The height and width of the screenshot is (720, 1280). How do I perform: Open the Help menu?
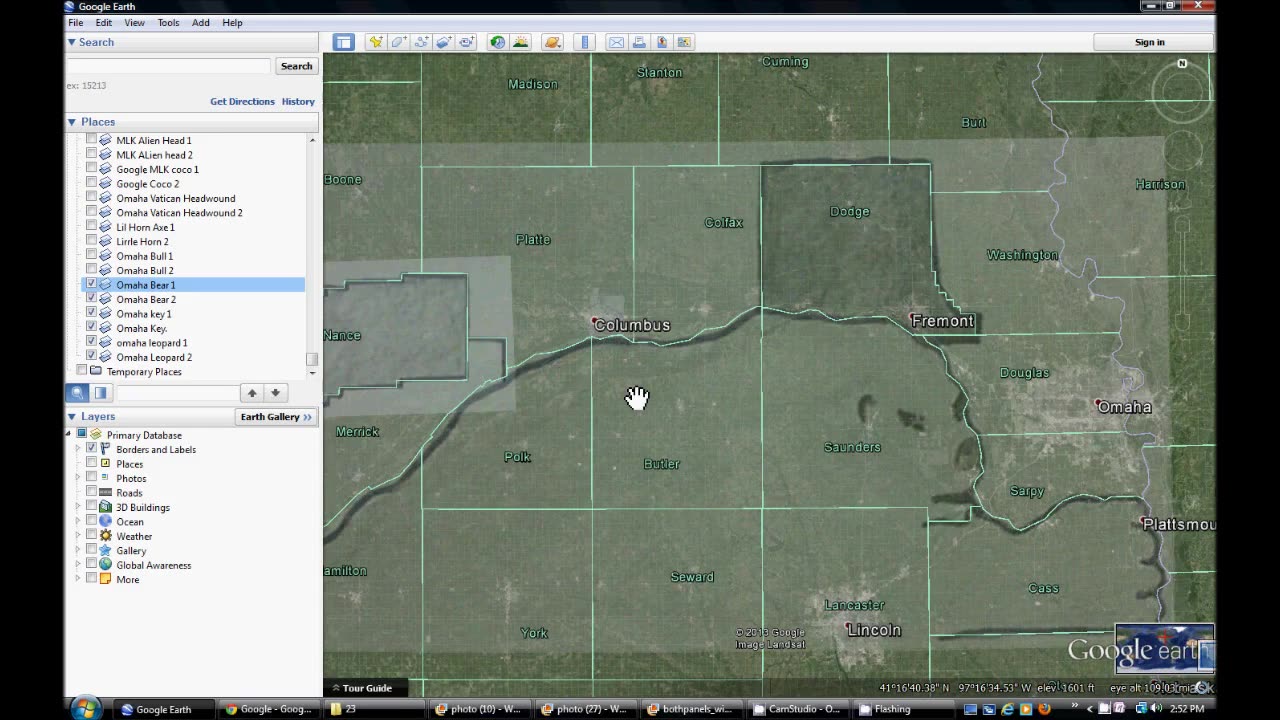(x=232, y=22)
